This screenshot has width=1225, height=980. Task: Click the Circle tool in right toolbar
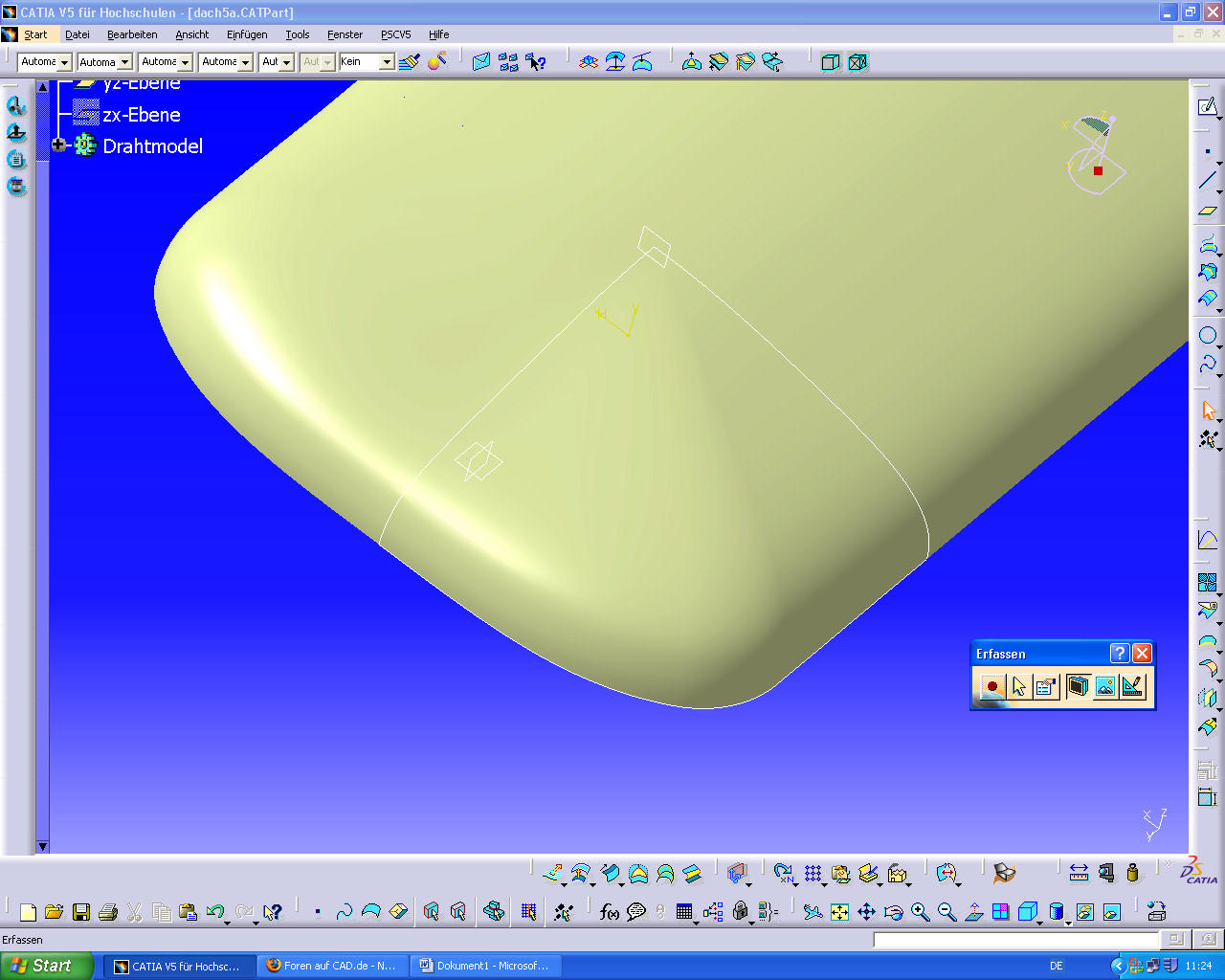pyautogui.click(x=1208, y=335)
